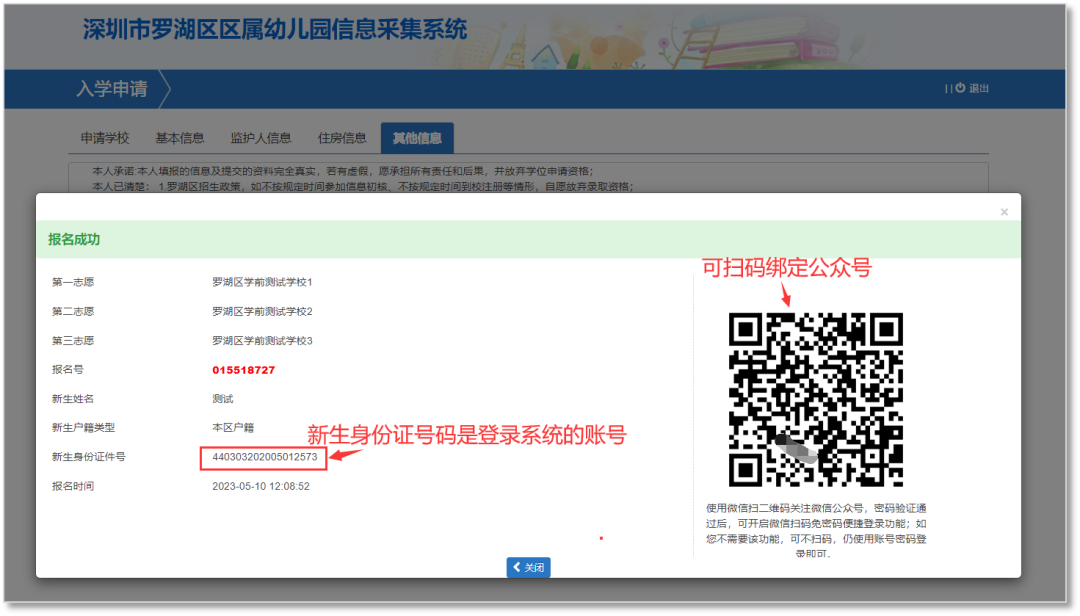1080x616 pixels.
Task: Open the 申请学校 tab
Action: (x=105, y=138)
